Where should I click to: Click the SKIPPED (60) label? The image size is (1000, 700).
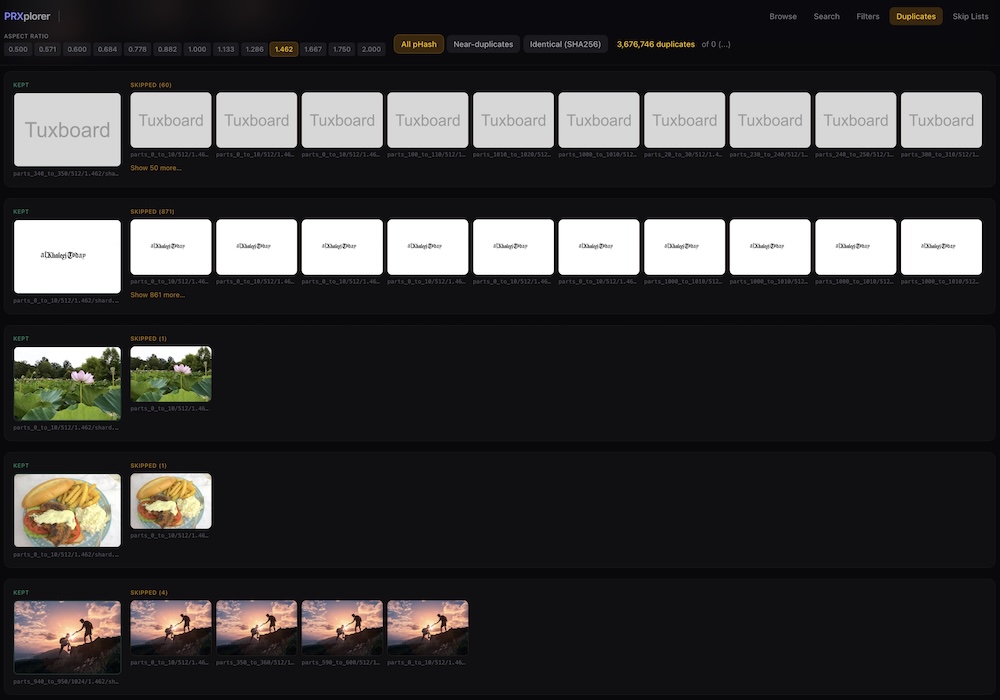[151, 85]
